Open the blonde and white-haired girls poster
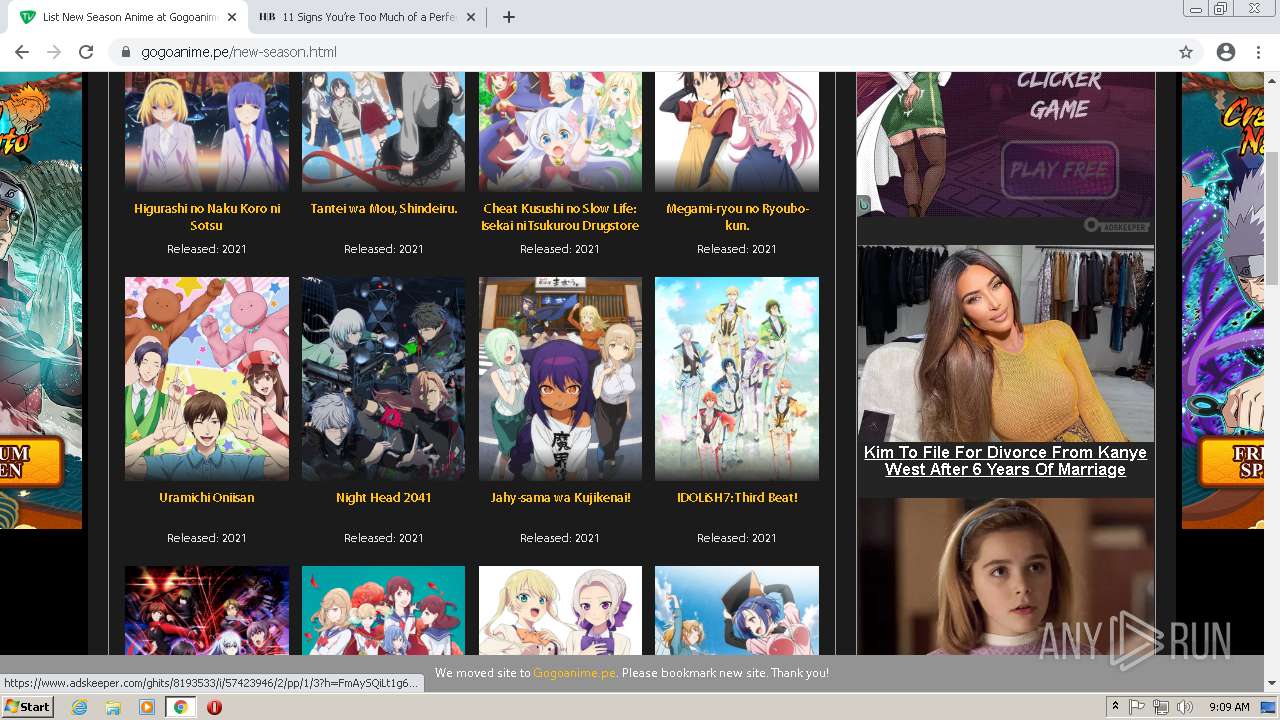 (560, 611)
